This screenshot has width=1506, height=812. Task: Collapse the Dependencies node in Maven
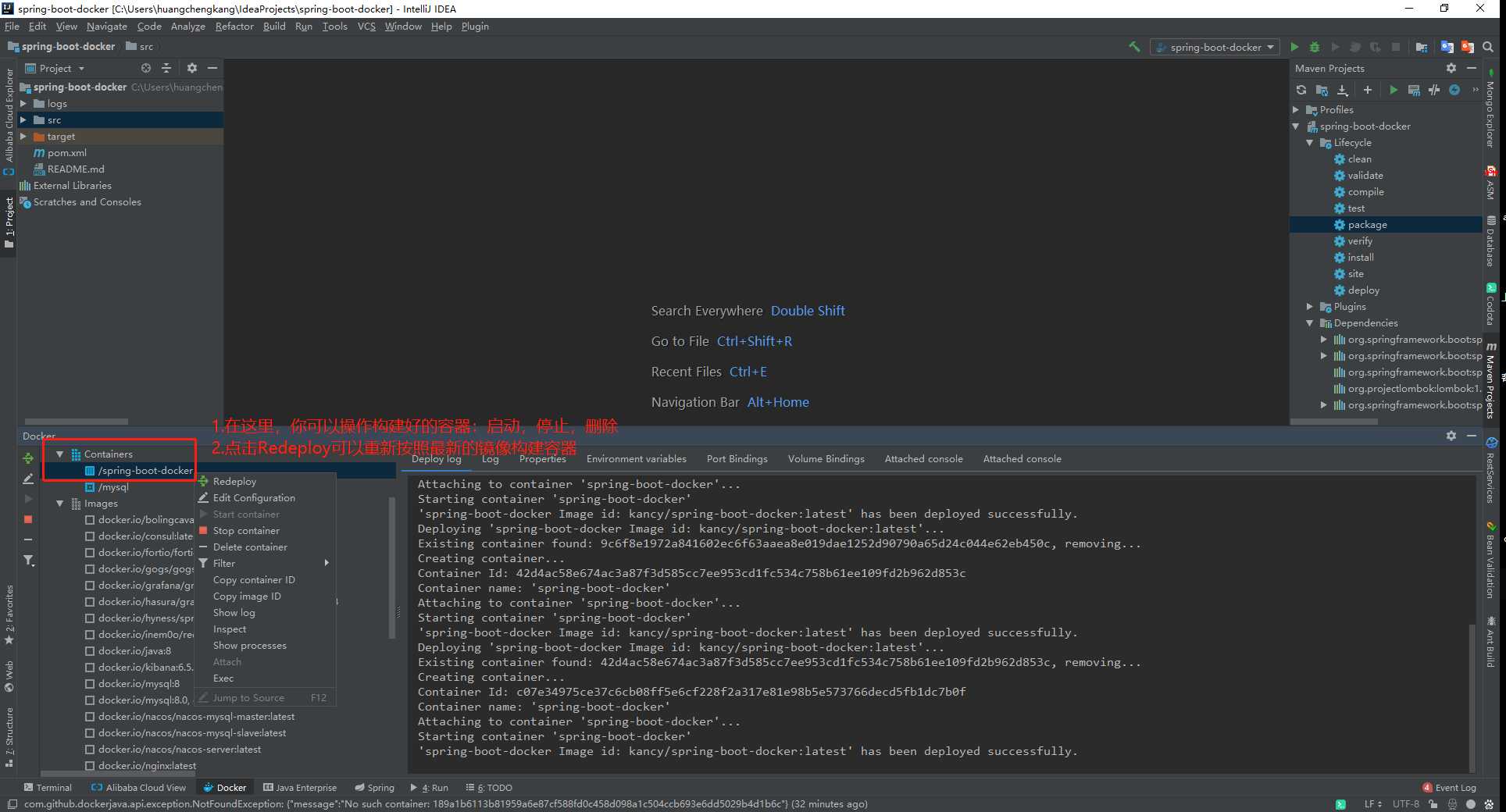coord(1310,322)
